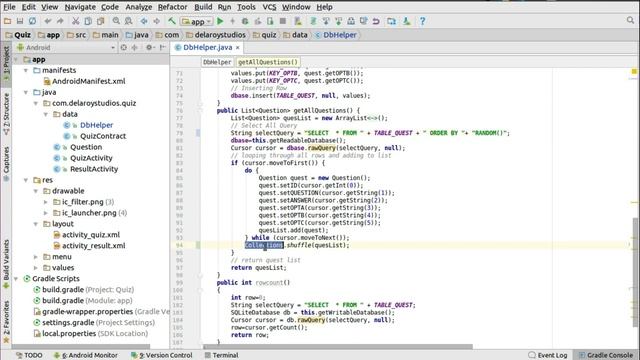
Task: Click the Save All toolbar icon
Action: [x=20, y=21]
